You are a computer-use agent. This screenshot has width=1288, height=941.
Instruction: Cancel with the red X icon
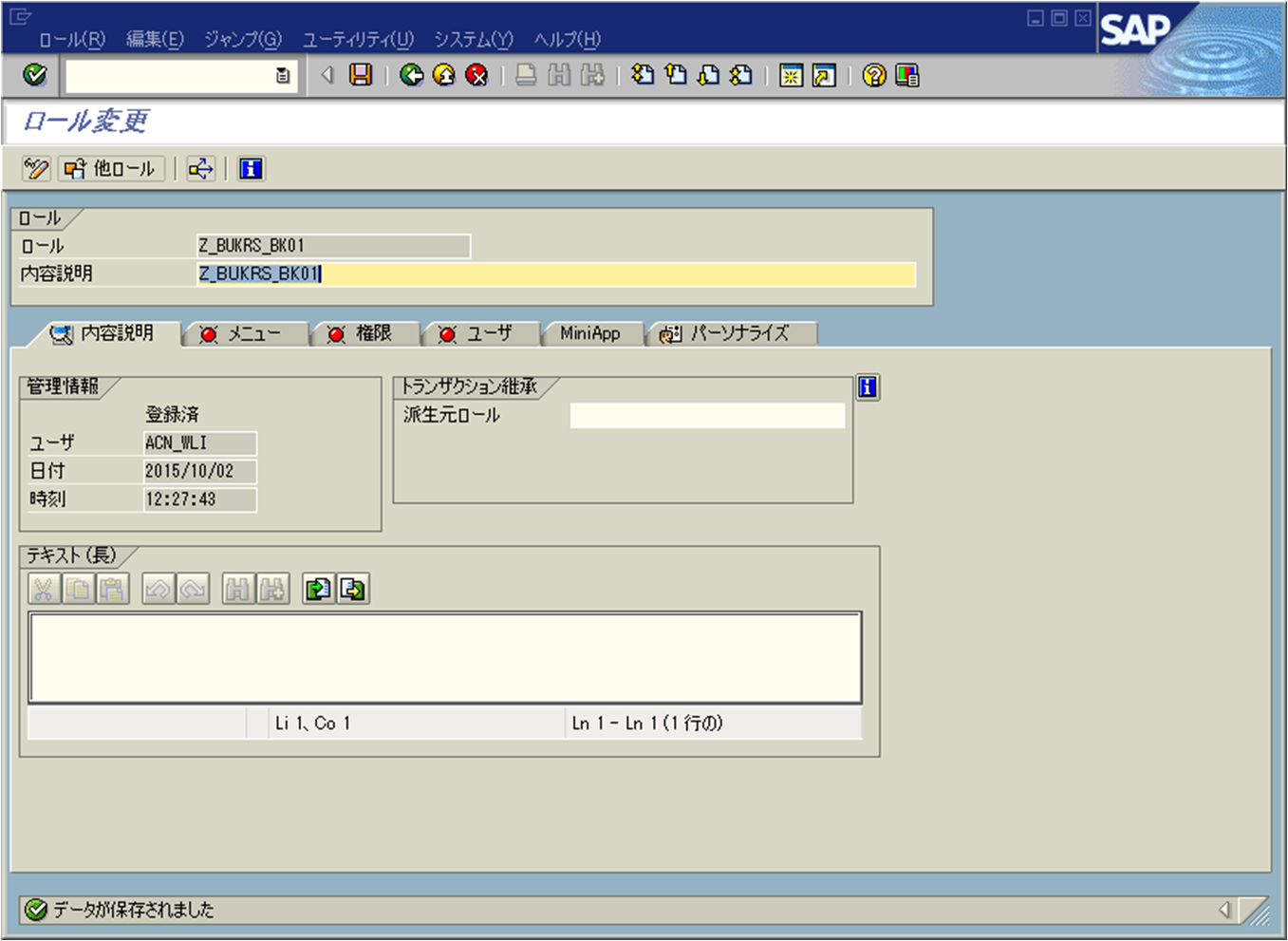click(477, 76)
